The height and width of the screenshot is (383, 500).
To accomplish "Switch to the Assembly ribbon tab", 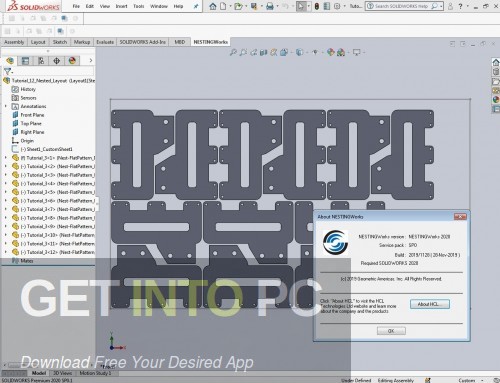I will [x=14, y=42].
